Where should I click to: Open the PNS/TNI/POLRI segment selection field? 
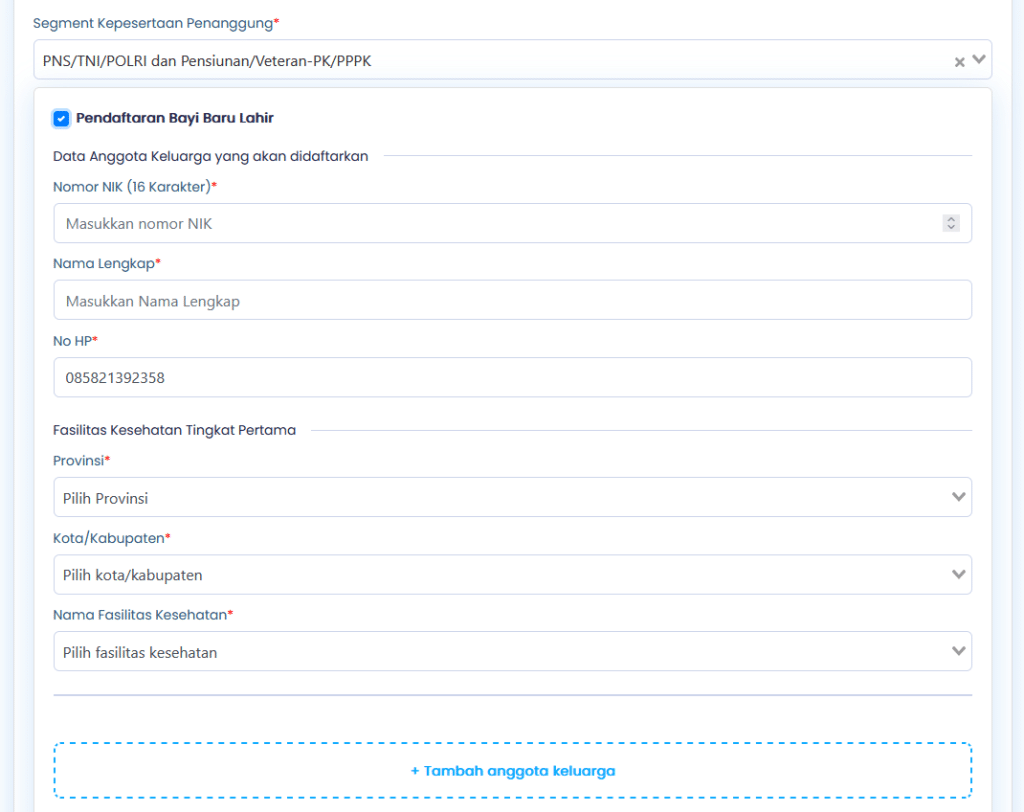[x=480, y=60]
